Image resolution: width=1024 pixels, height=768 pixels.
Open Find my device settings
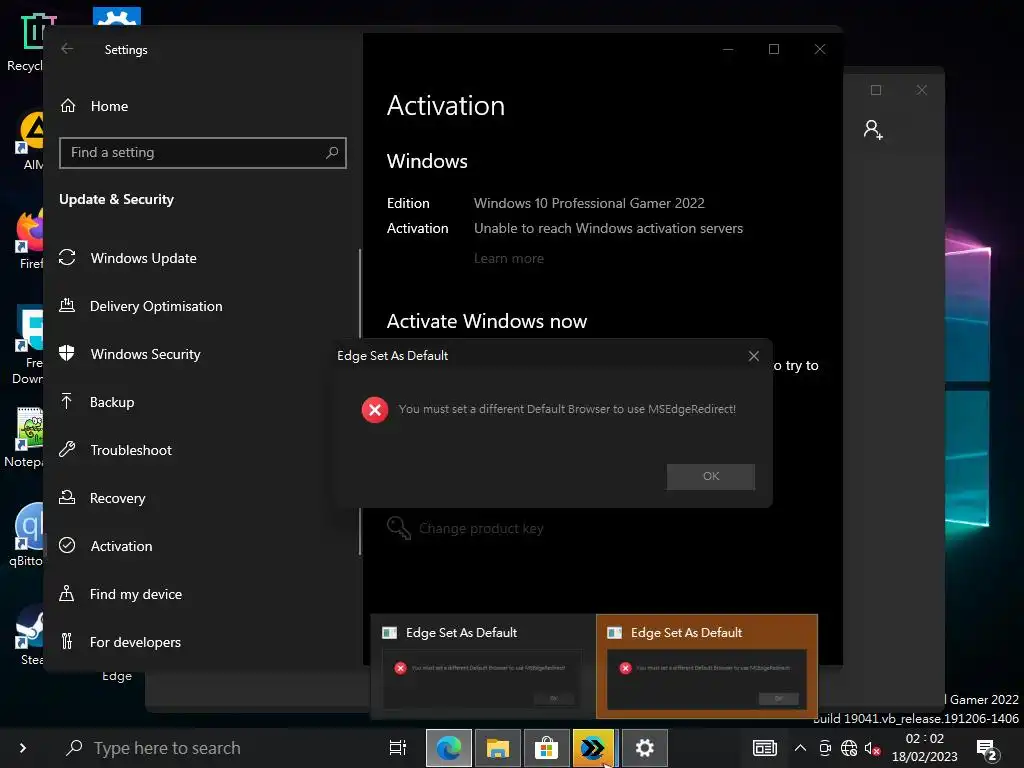pyautogui.click(x=136, y=594)
